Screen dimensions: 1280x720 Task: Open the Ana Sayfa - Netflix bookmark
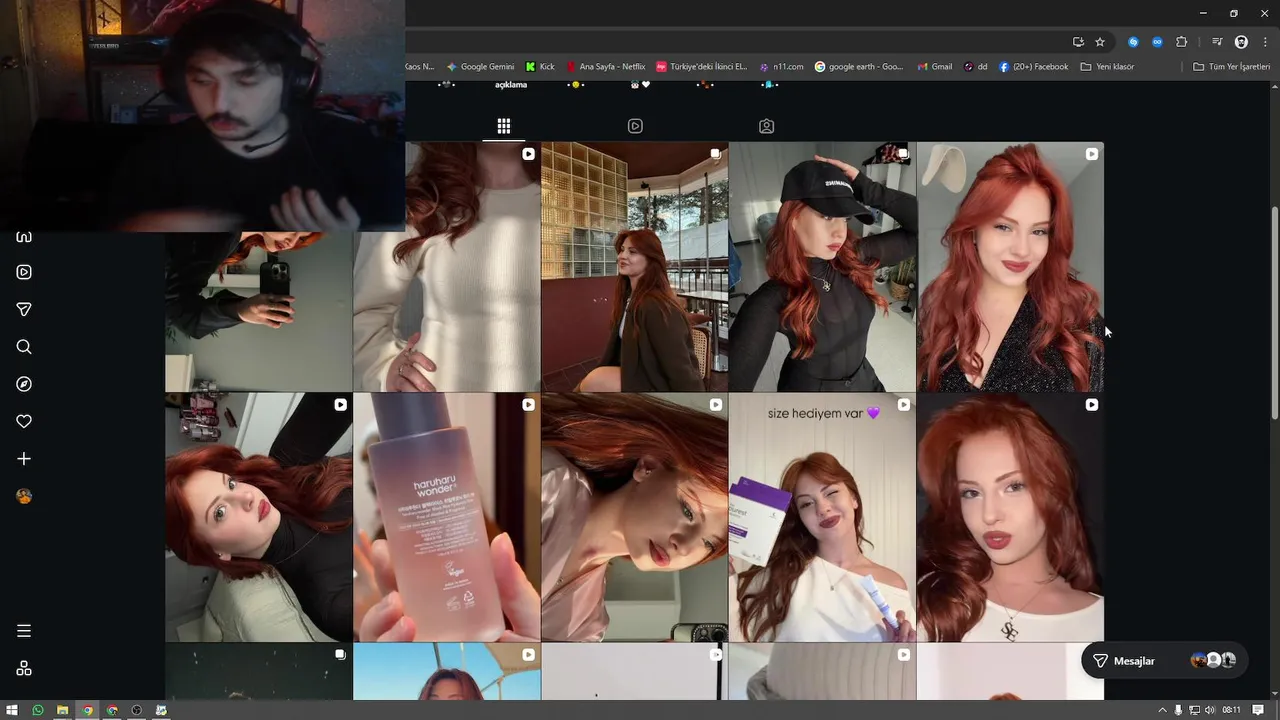coord(606,67)
